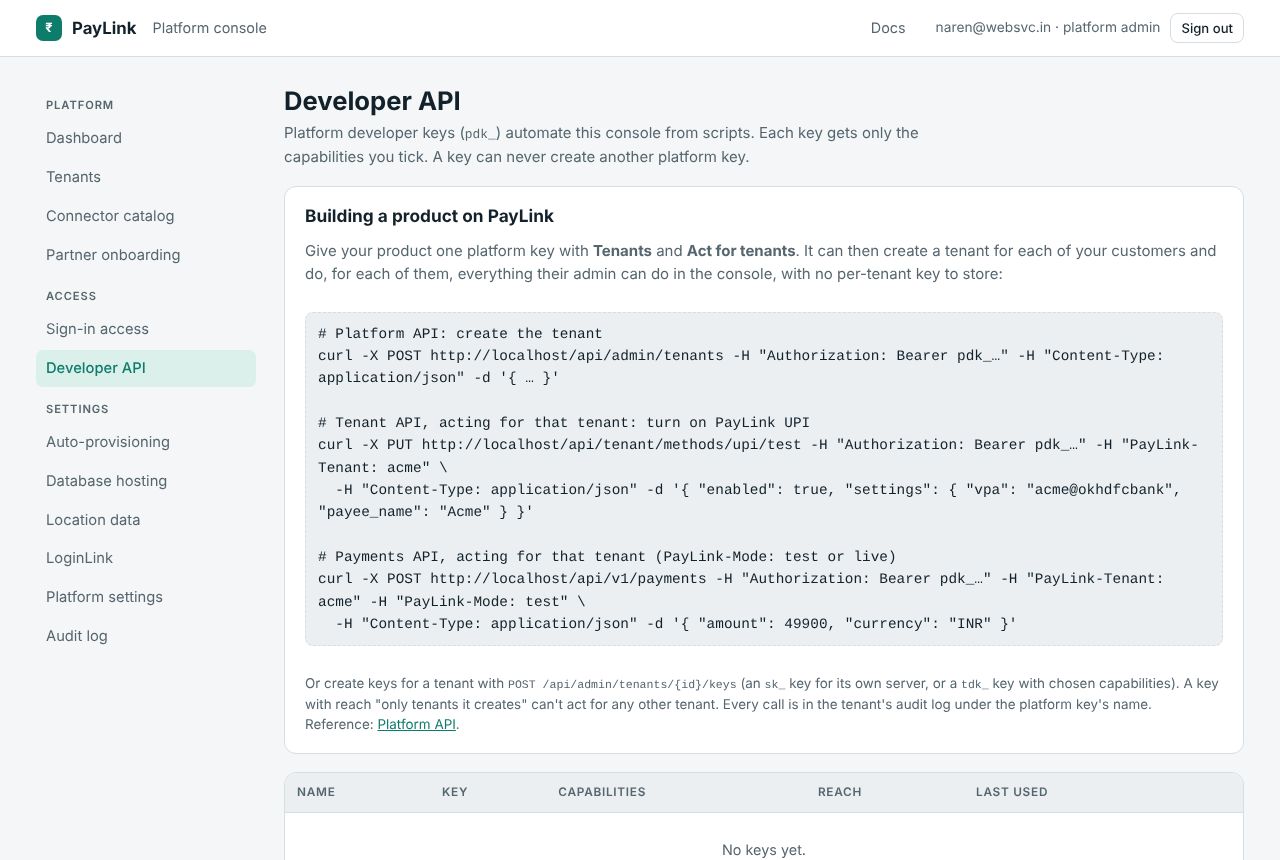
Task: Click the Reach column header
Action: (840, 792)
